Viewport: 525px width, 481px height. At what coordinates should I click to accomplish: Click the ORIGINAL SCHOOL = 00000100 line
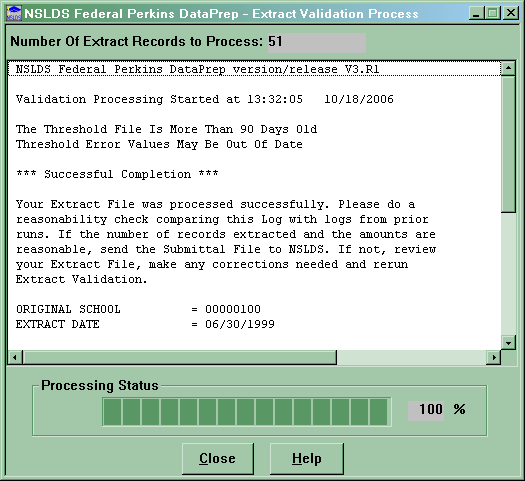pos(138,309)
